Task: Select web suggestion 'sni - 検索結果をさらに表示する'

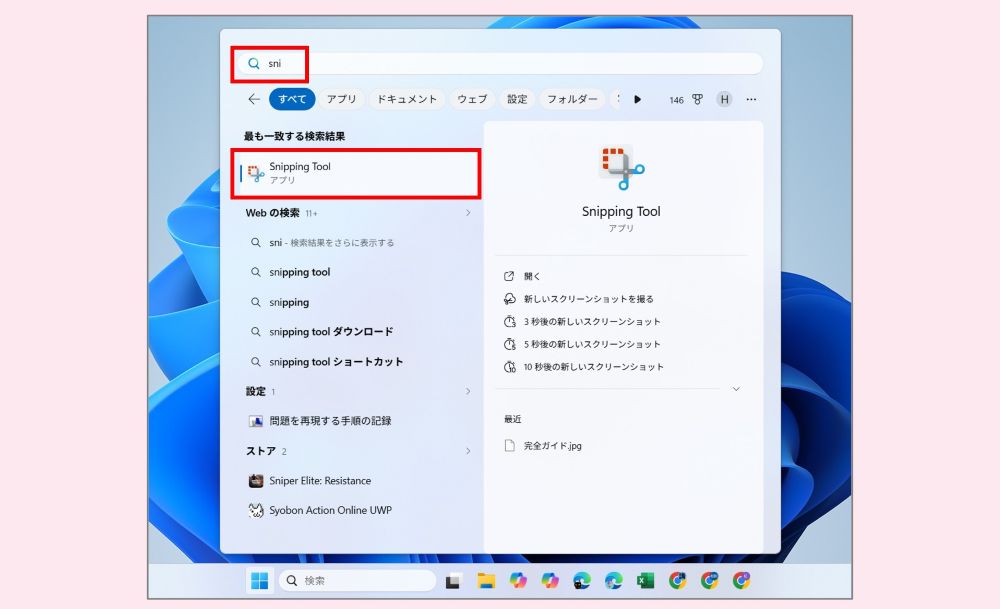Action: coord(331,242)
